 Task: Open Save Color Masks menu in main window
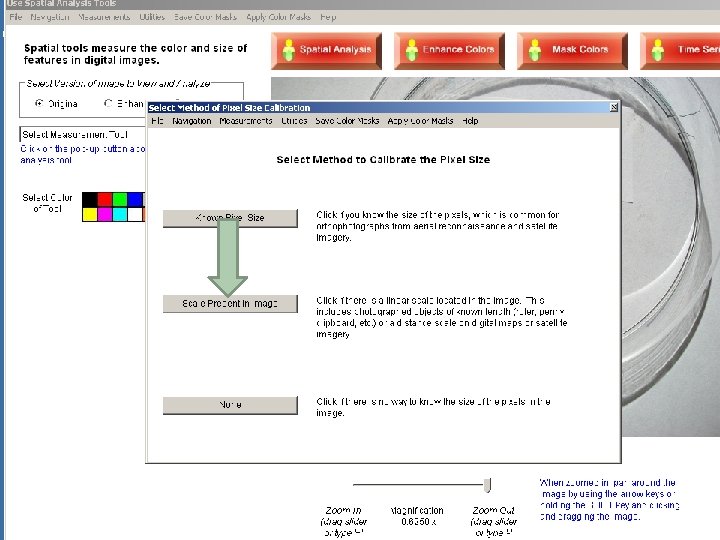click(x=205, y=17)
